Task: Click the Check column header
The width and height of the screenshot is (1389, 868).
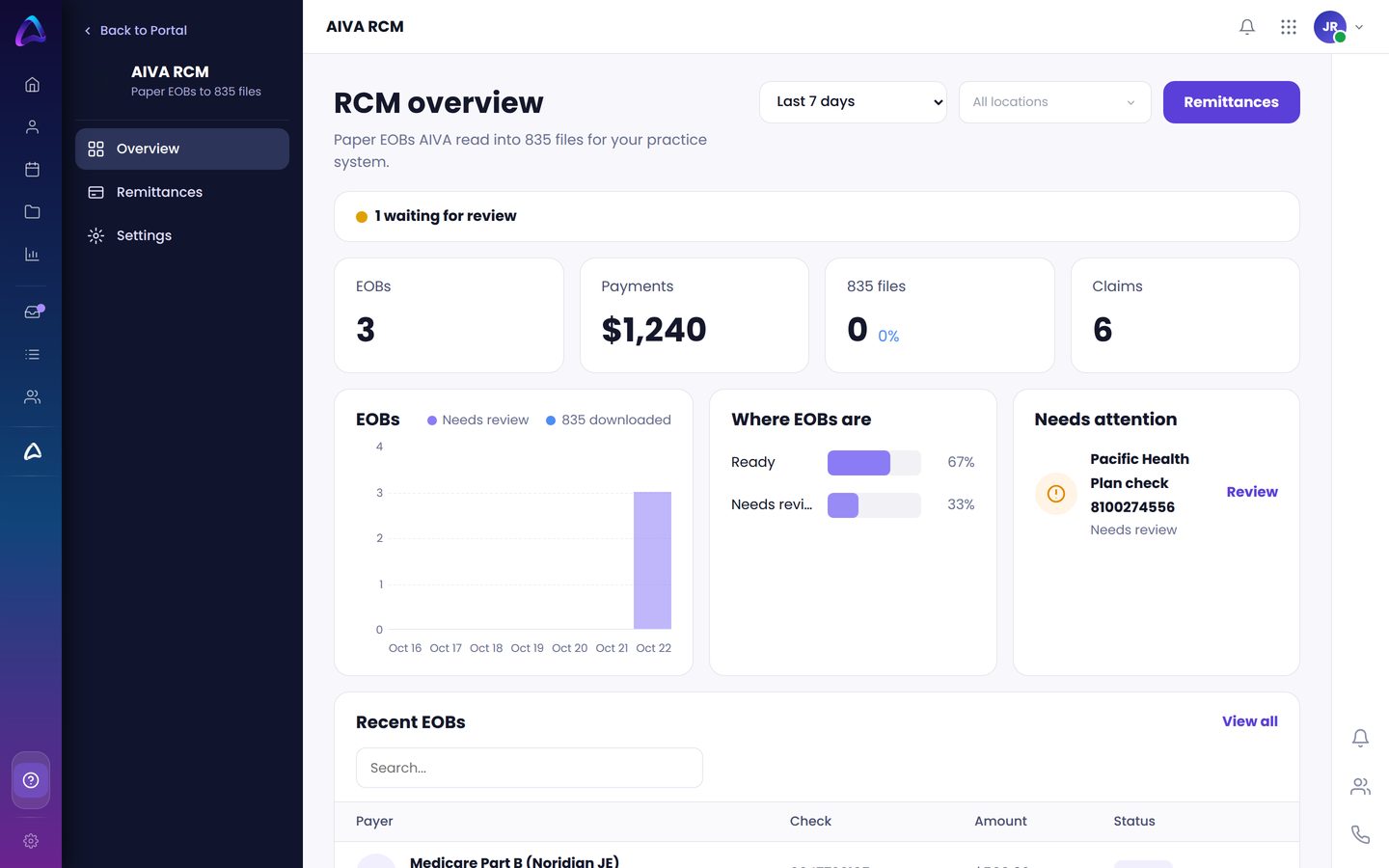Action: click(x=810, y=822)
